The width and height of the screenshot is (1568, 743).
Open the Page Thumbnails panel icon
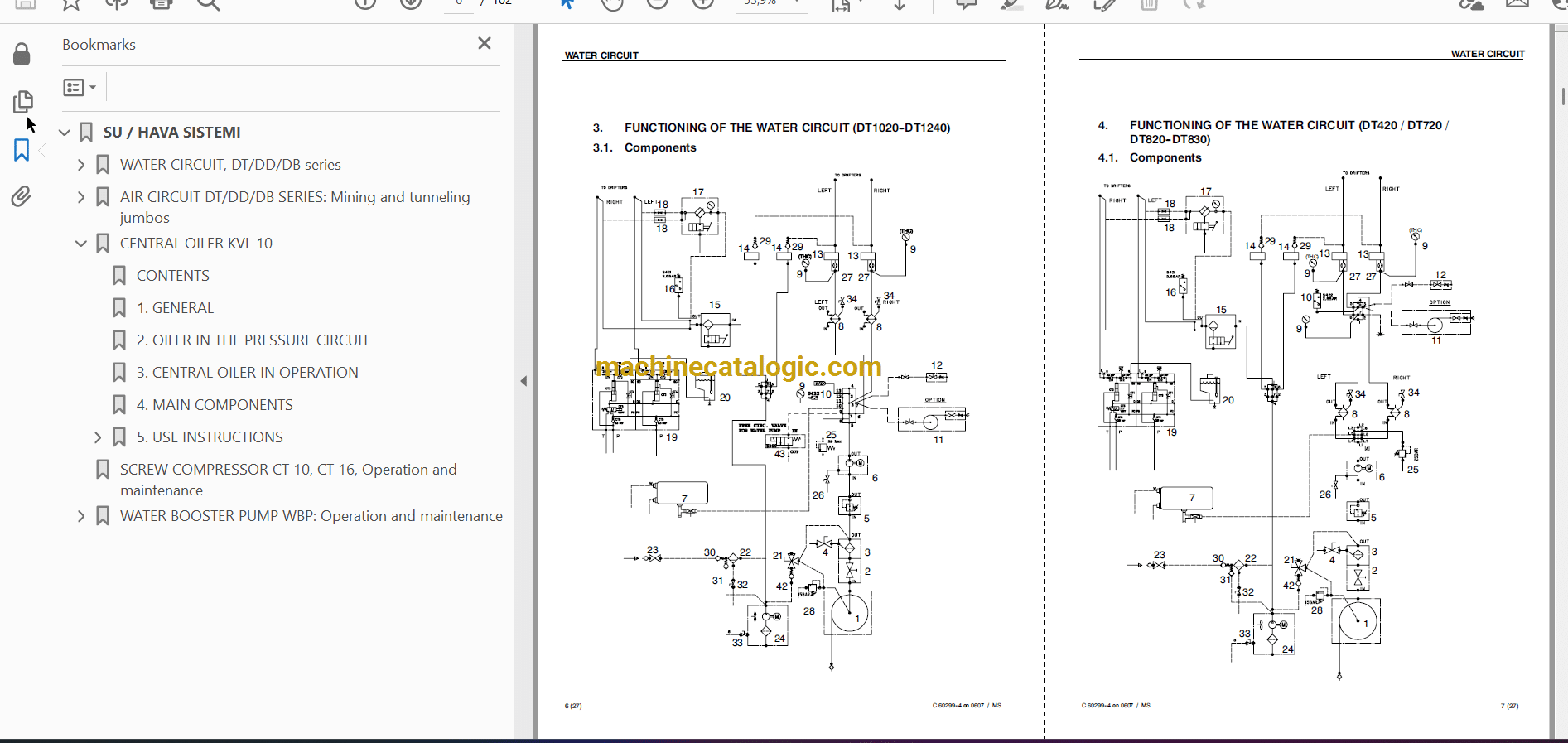[22, 101]
